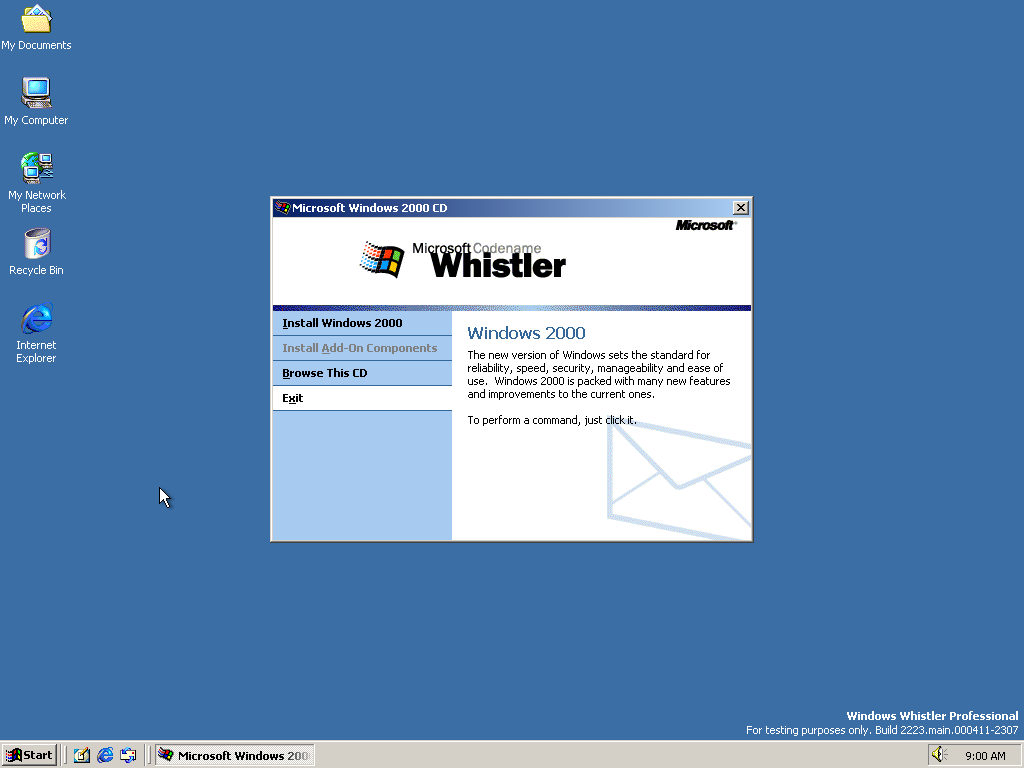Choose Exit in the CD menu
The image size is (1024, 768).
(x=362, y=398)
